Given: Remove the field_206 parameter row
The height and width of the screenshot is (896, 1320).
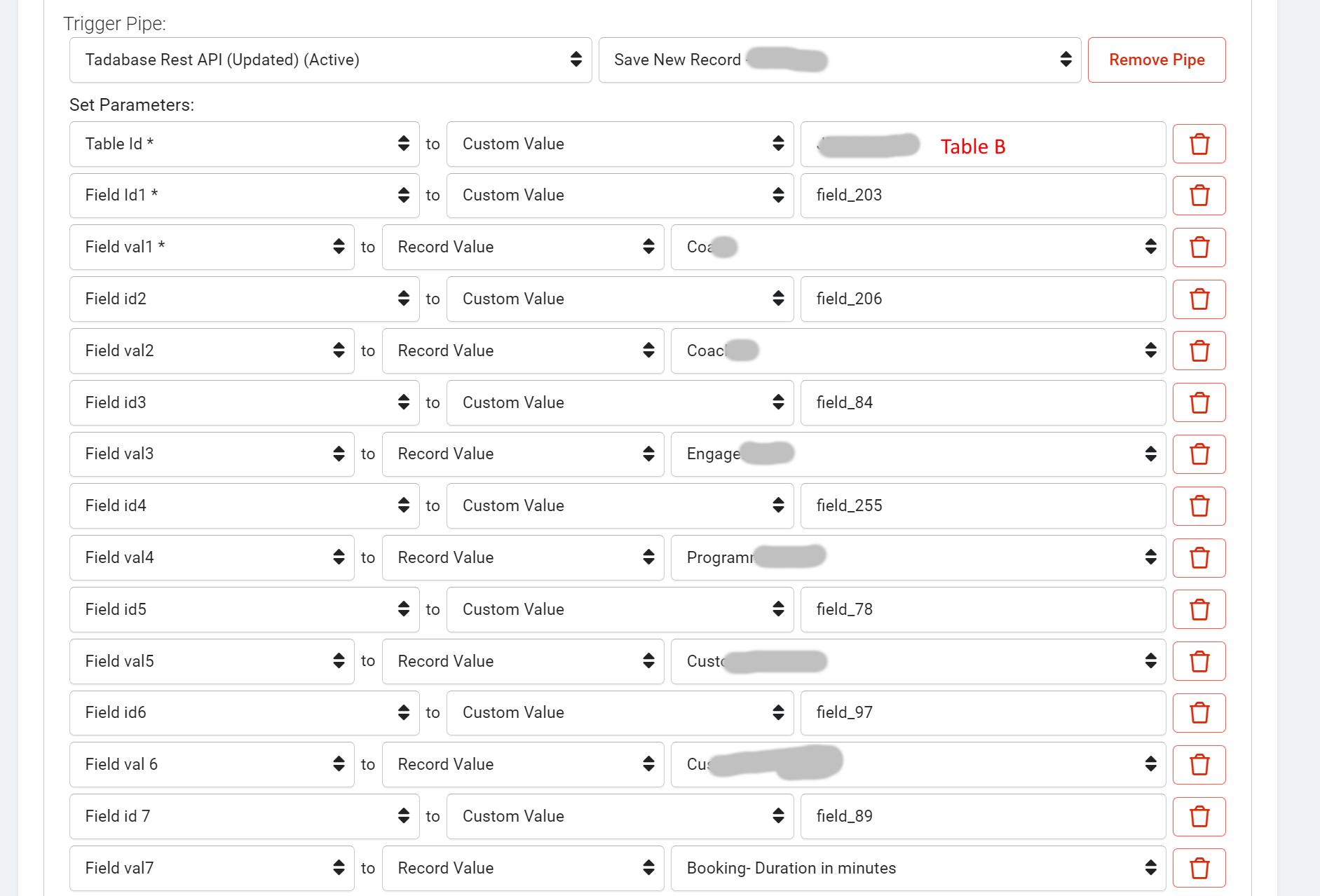Looking at the screenshot, I should click(x=1199, y=299).
